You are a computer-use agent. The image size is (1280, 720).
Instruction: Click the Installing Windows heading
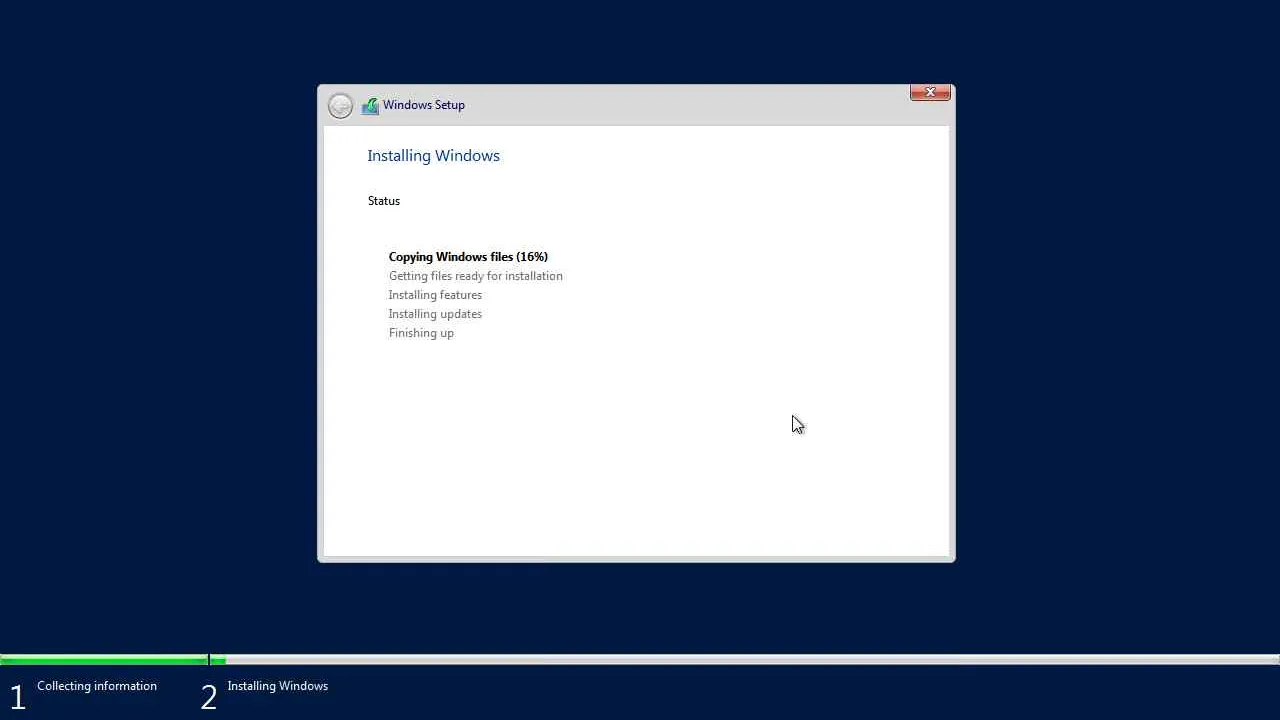click(x=433, y=156)
